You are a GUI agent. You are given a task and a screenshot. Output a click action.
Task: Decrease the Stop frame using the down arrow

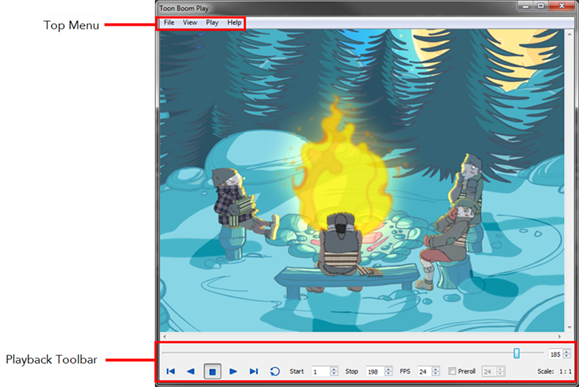(x=388, y=374)
